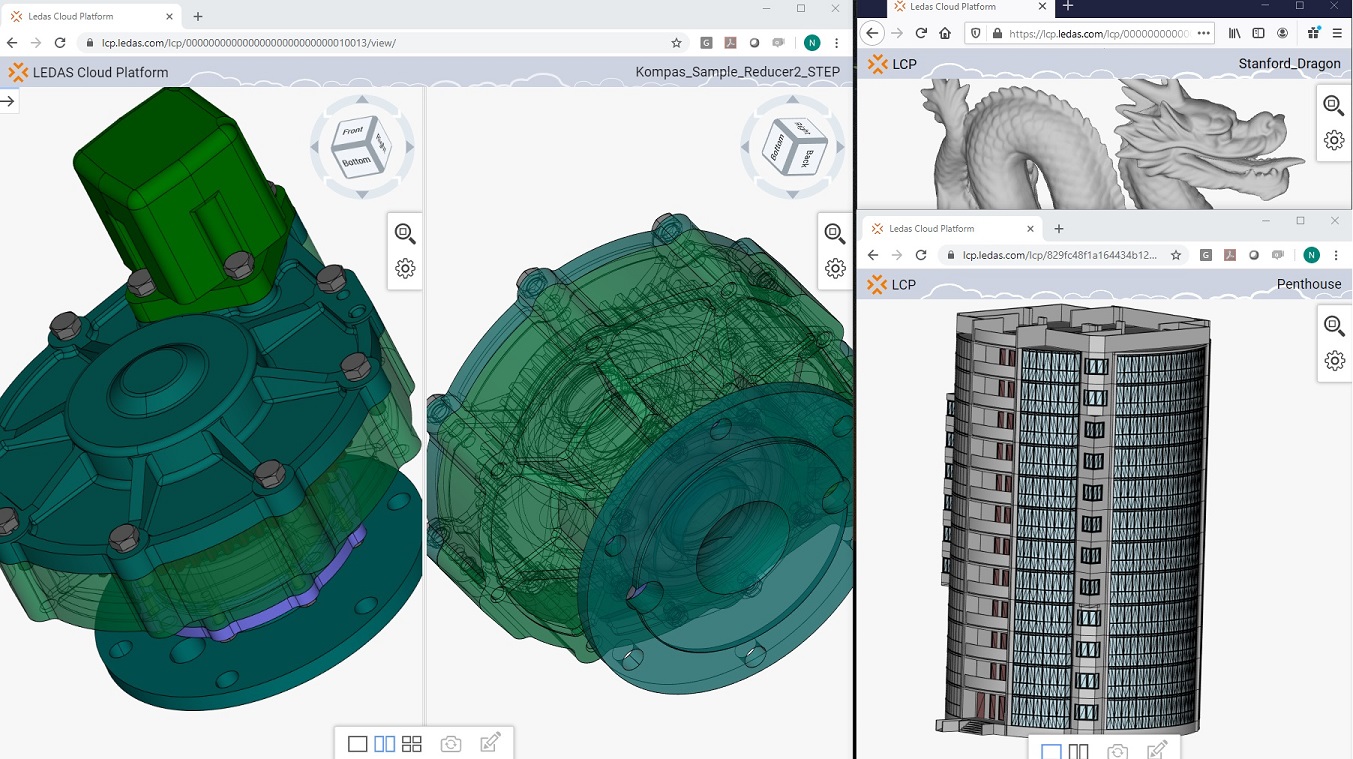Select Ledas Cloud Platform tab in Penthouse window
The height and width of the screenshot is (759, 1353).
pyautogui.click(x=950, y=228)
